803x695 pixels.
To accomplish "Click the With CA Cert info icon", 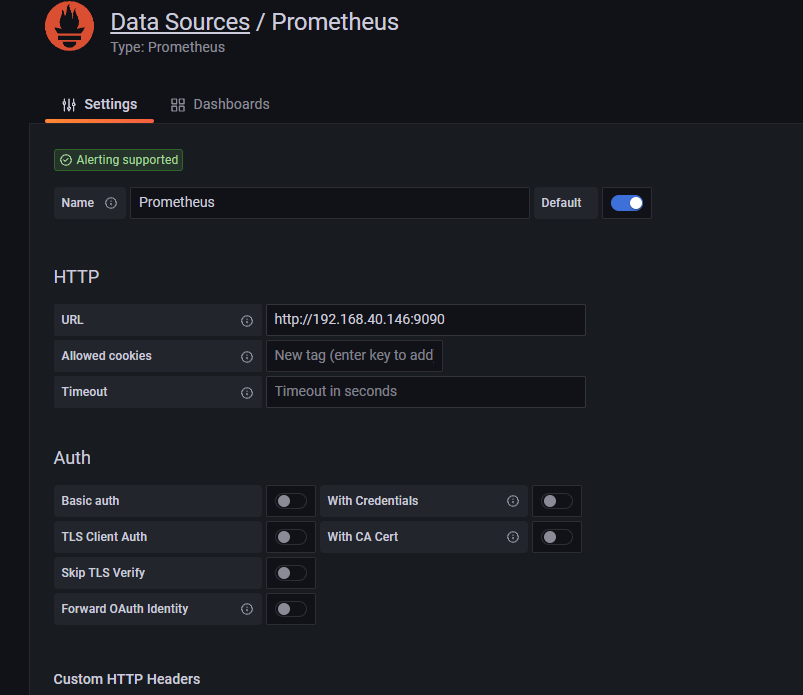I will coord(513,537).
